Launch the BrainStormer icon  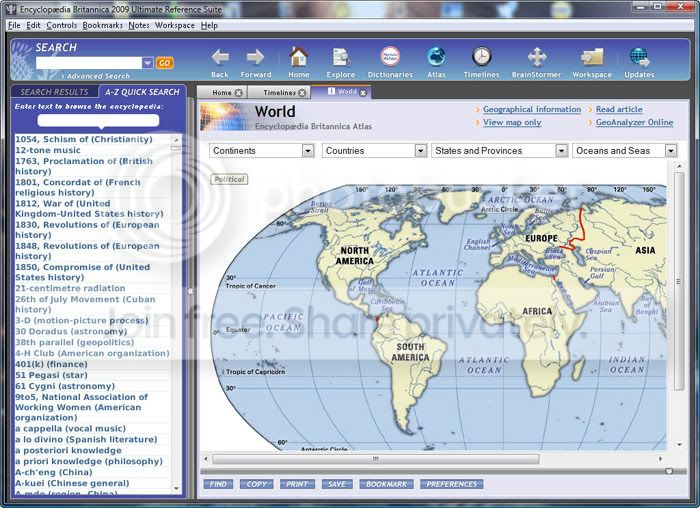pos(537,57)
